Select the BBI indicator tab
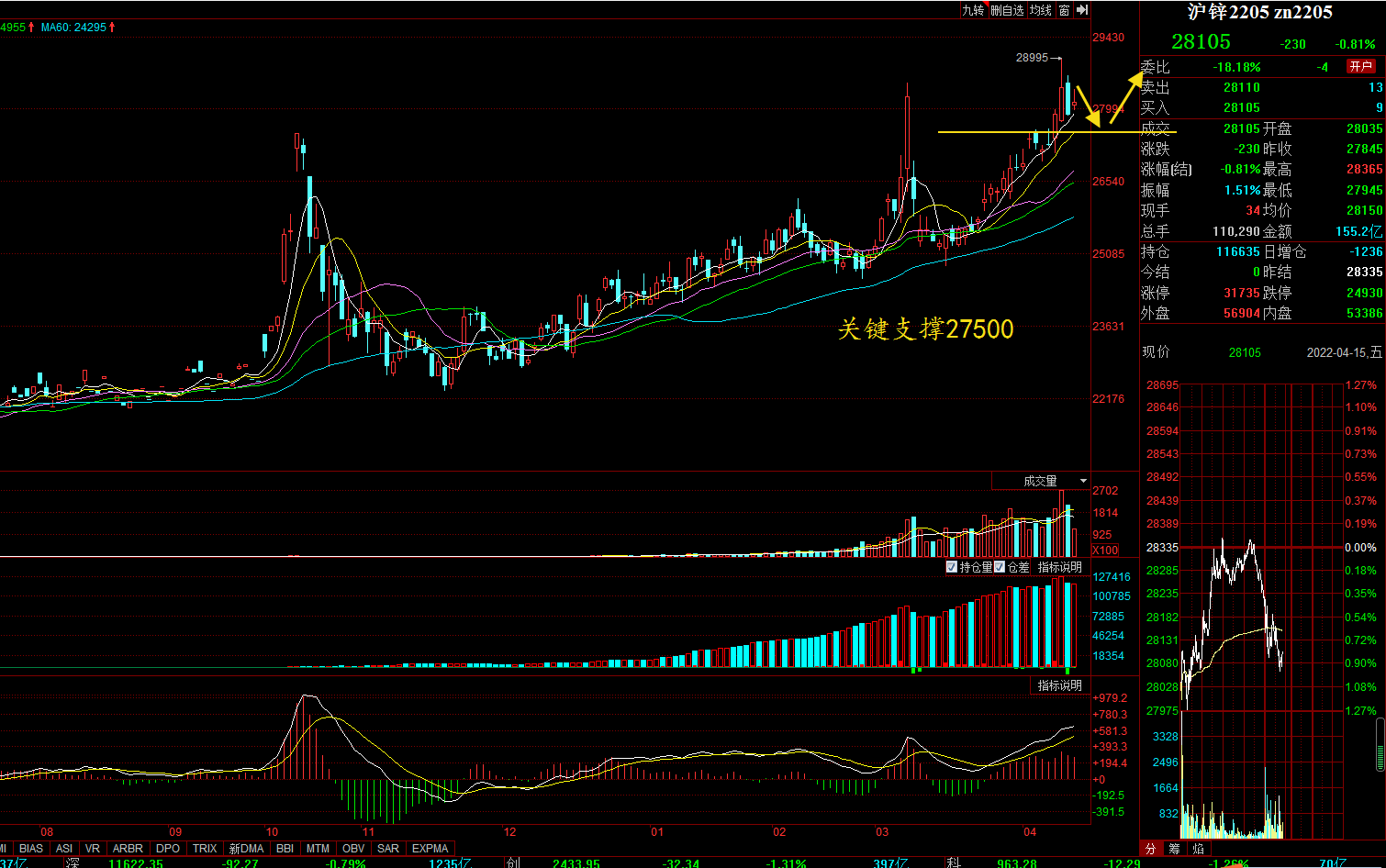This screenshot has width=1386, height=868. pos(285,849)
